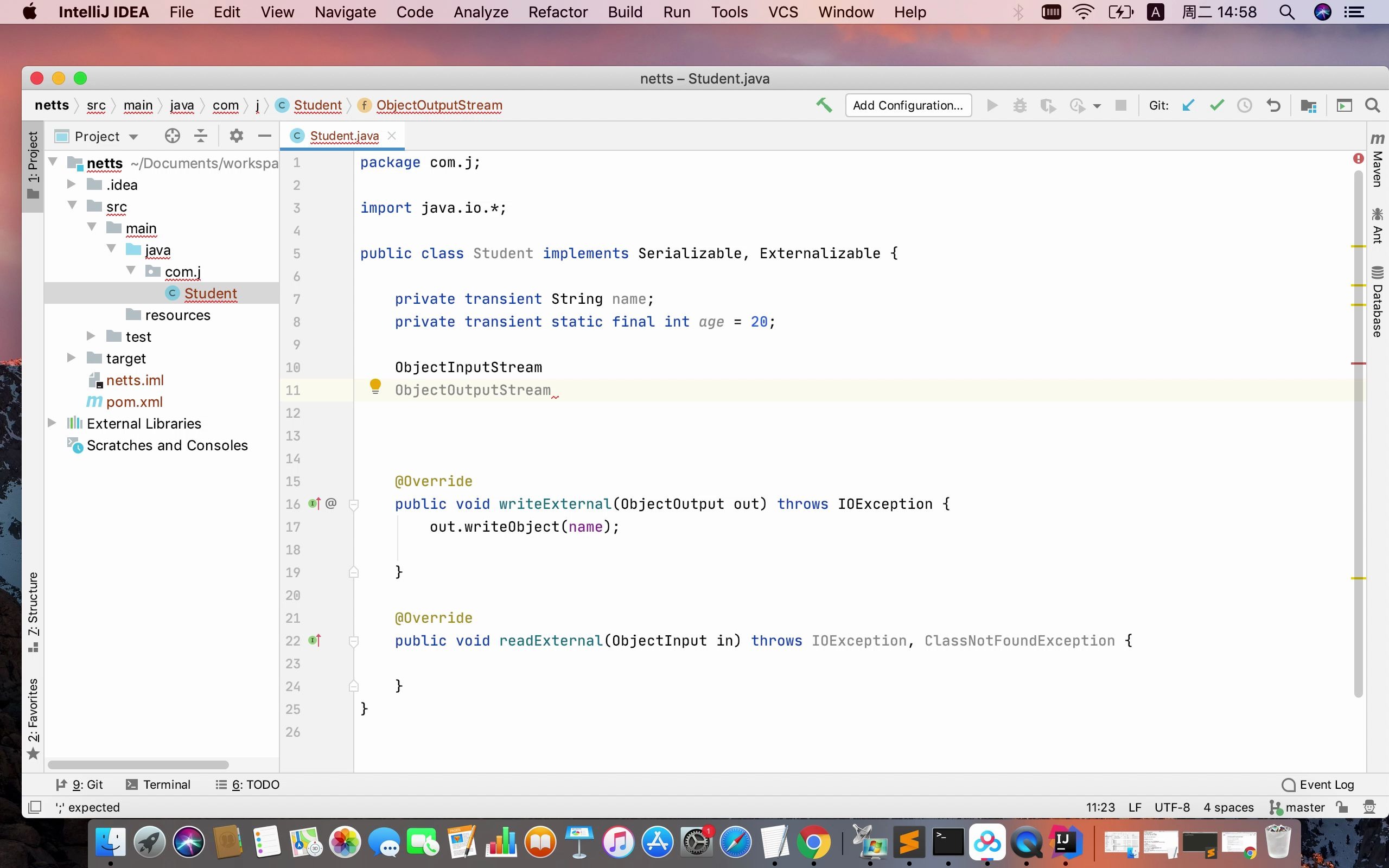
Task: Click Add Configuration button in toolbar
Action: click(x=907, y=105)
